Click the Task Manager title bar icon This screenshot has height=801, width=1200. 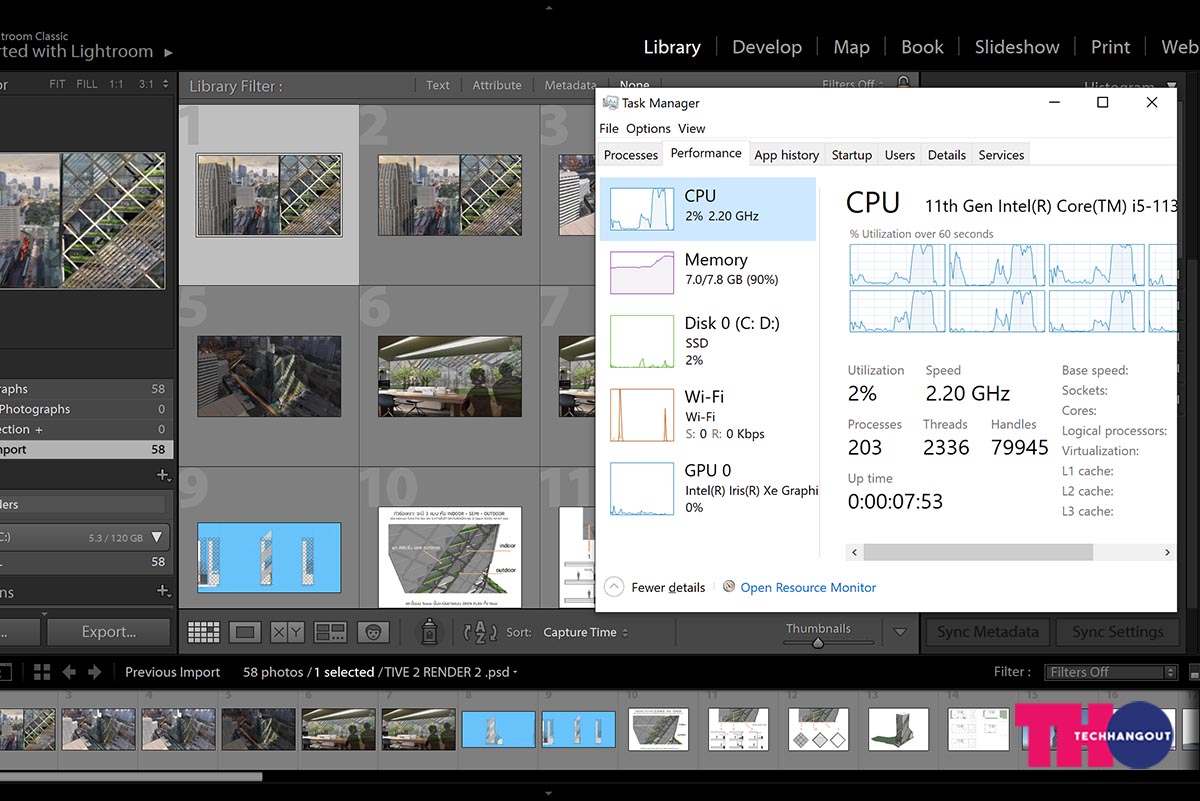pyautogui.click(x=610, y=103)
